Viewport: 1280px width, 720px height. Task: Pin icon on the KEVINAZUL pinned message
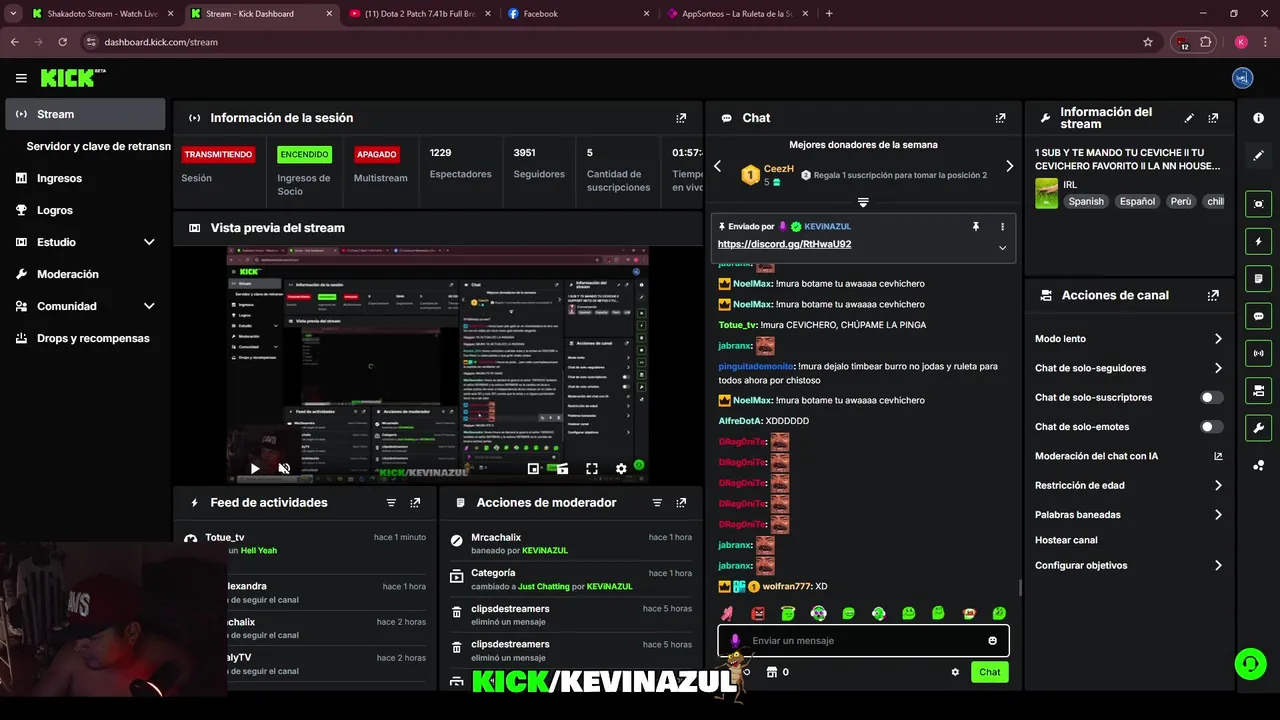[975, 227]
